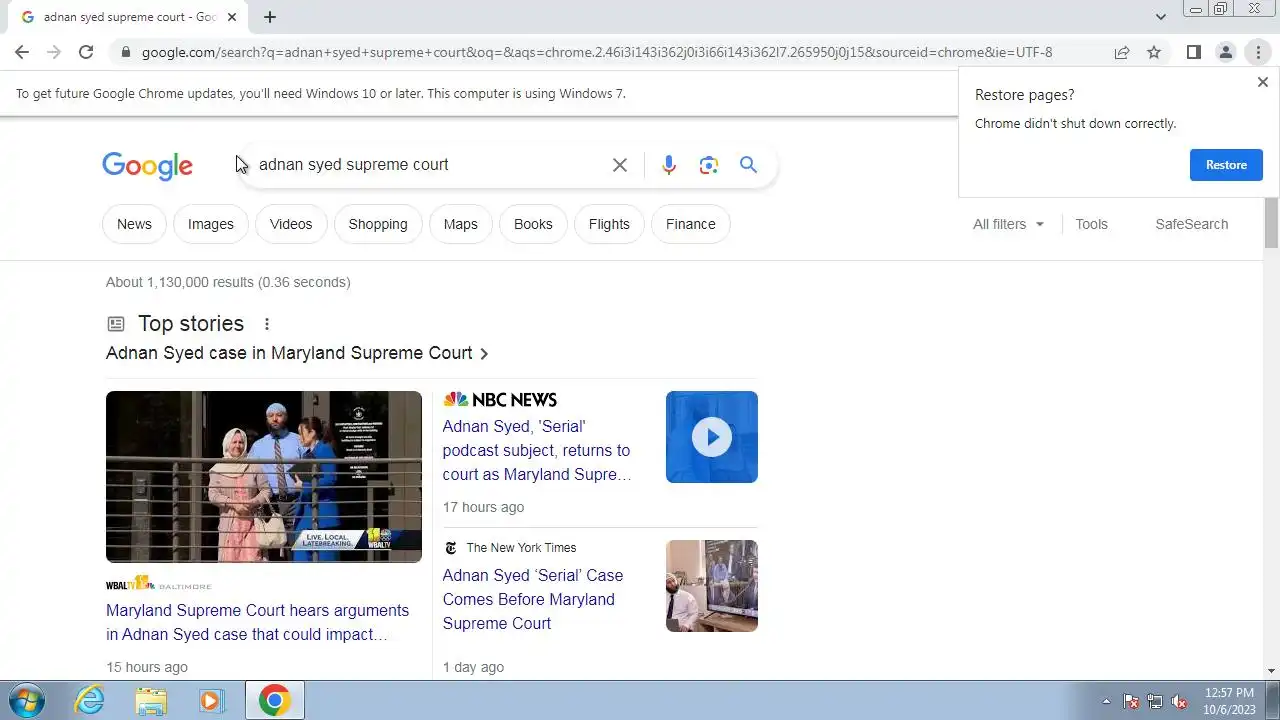
Task: Open the Windows Start menu
Action: point(26,700)
